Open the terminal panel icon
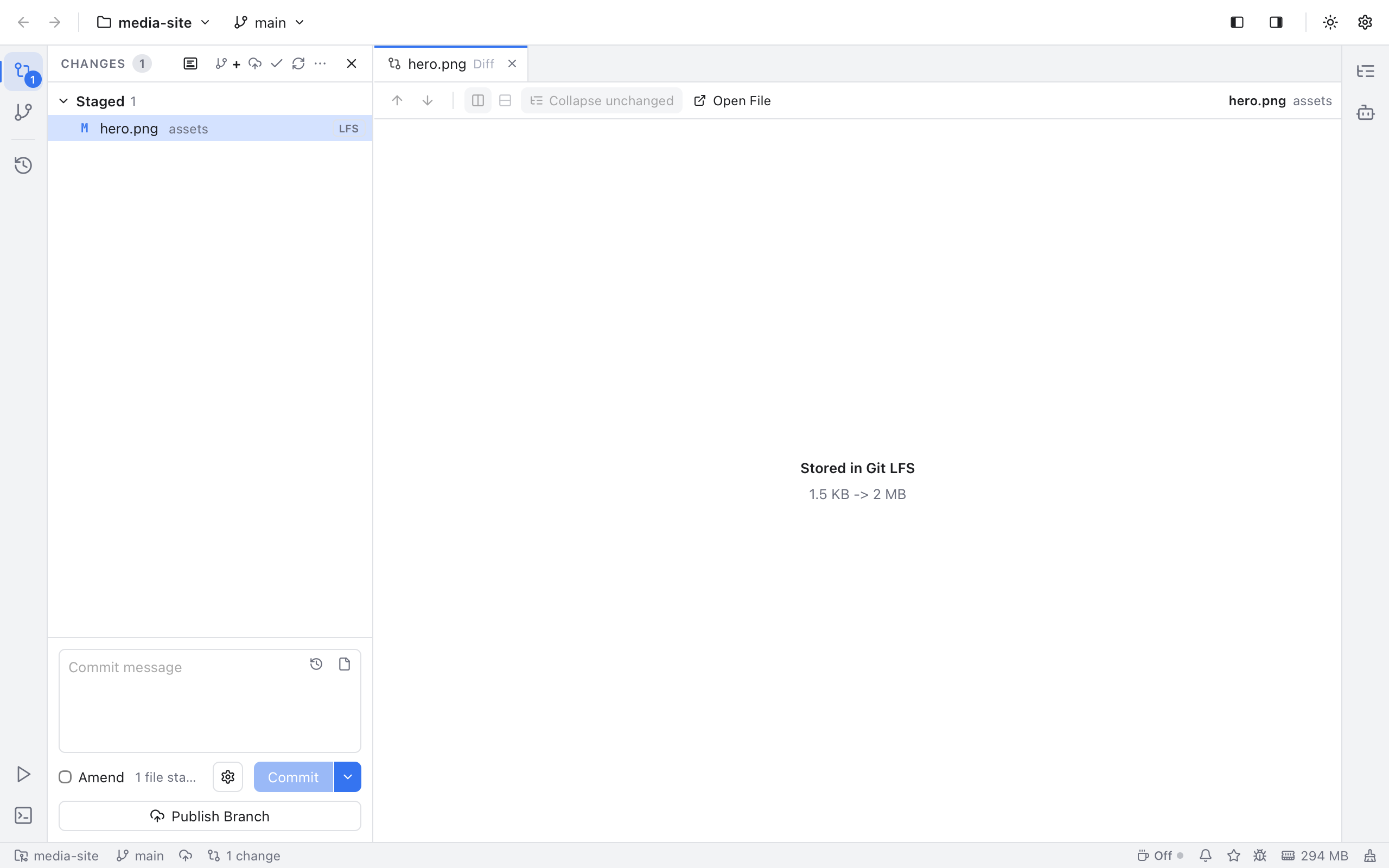Image resolution: width=1389 pixels, height=868 pixels. pyautogui.click(x=23, y=816)
